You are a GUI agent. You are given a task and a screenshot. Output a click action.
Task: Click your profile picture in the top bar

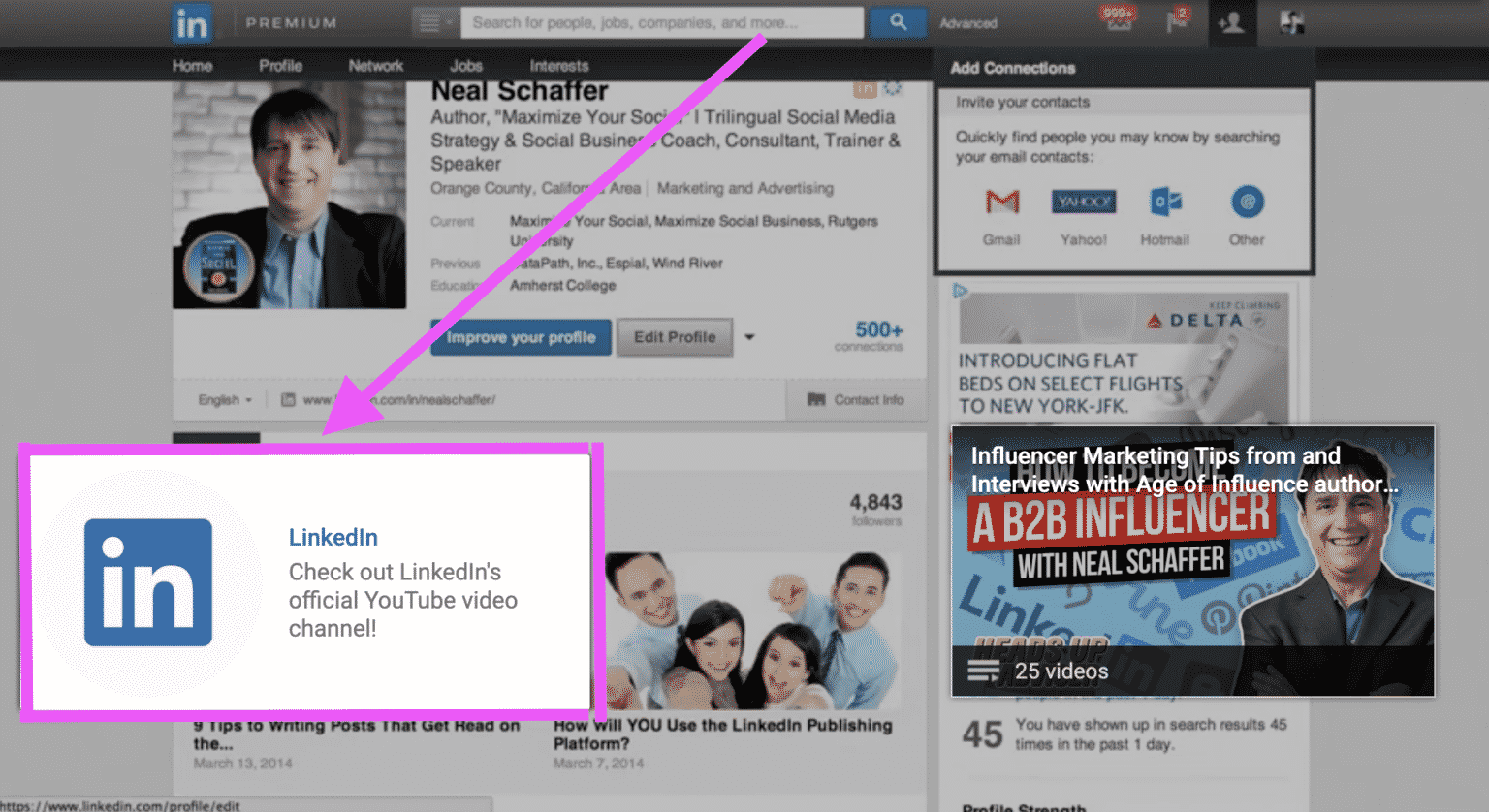(x=1290, y=21)
